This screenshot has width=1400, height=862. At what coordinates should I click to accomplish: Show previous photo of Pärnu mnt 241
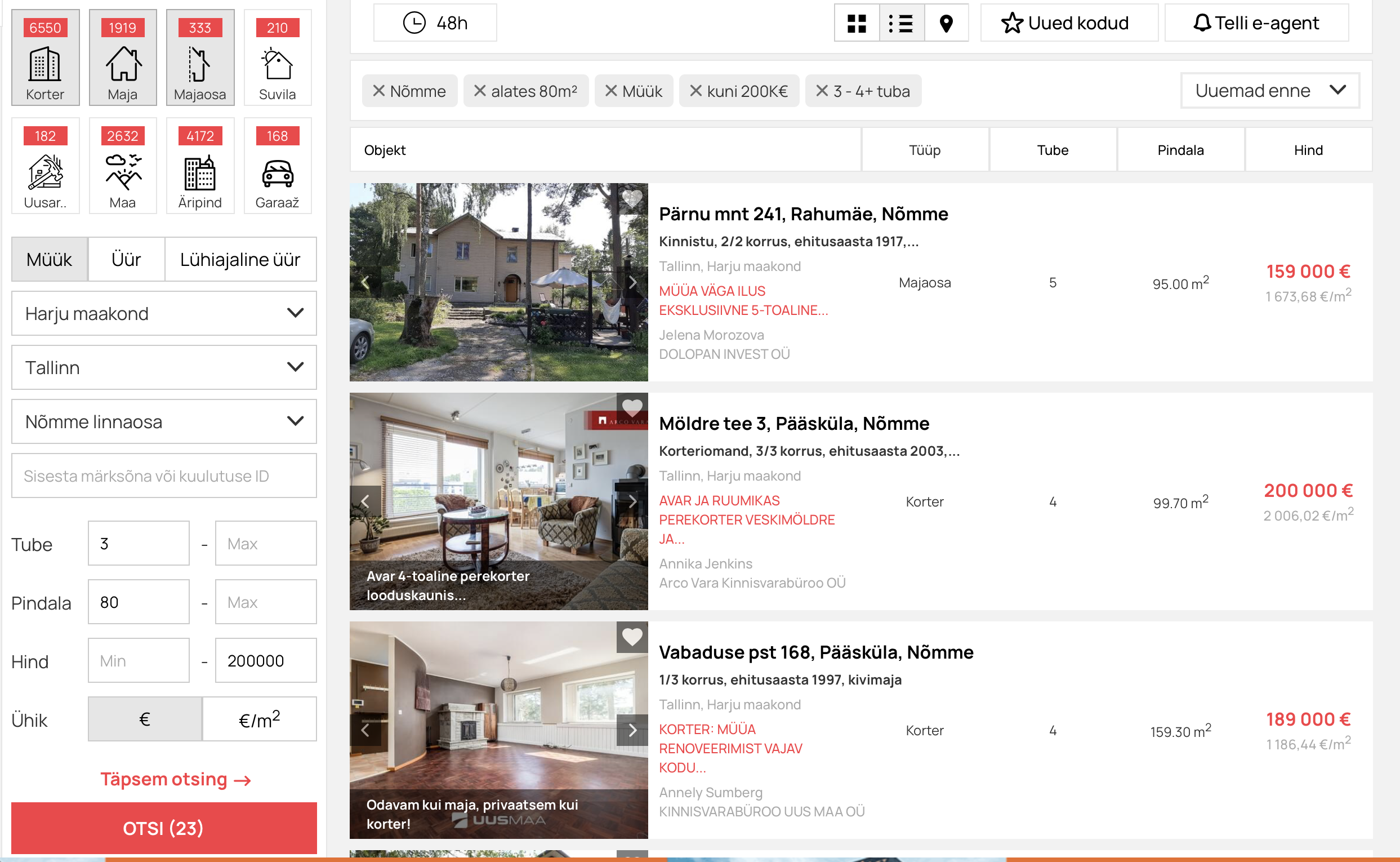365,282
